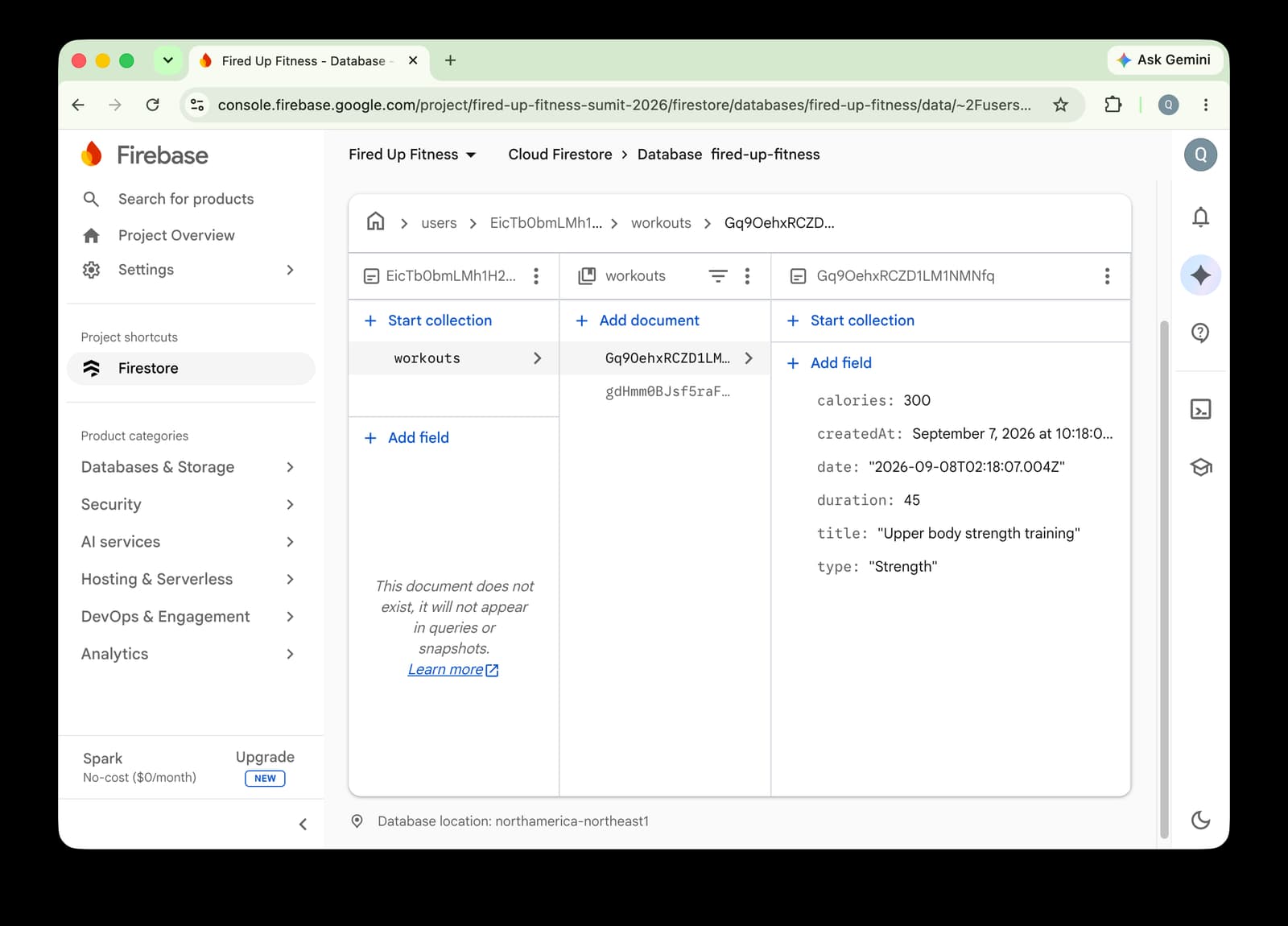Start collection under Gq9OehxRCZD1LM1NMNfq document
1288x926 pixels.
[850, 320]
